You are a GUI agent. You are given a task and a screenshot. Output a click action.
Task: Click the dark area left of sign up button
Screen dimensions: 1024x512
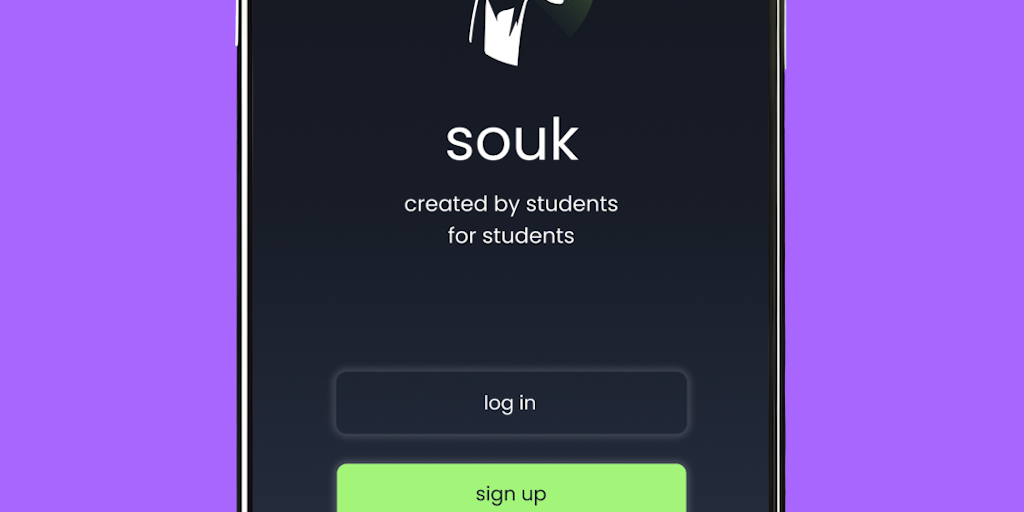[x=294, y=488]
